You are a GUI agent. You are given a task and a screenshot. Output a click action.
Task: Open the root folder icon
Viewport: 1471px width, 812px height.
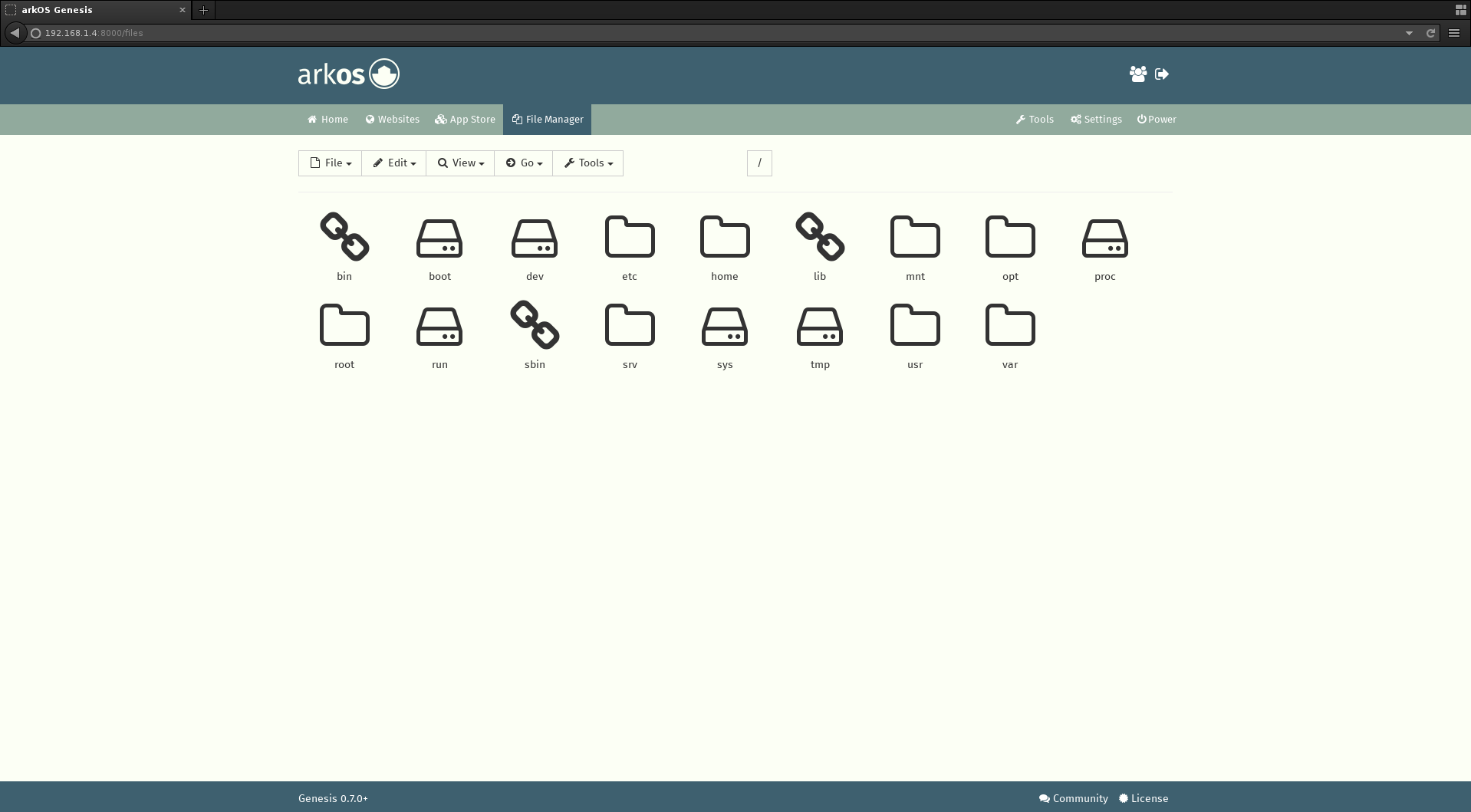[344, 325]
